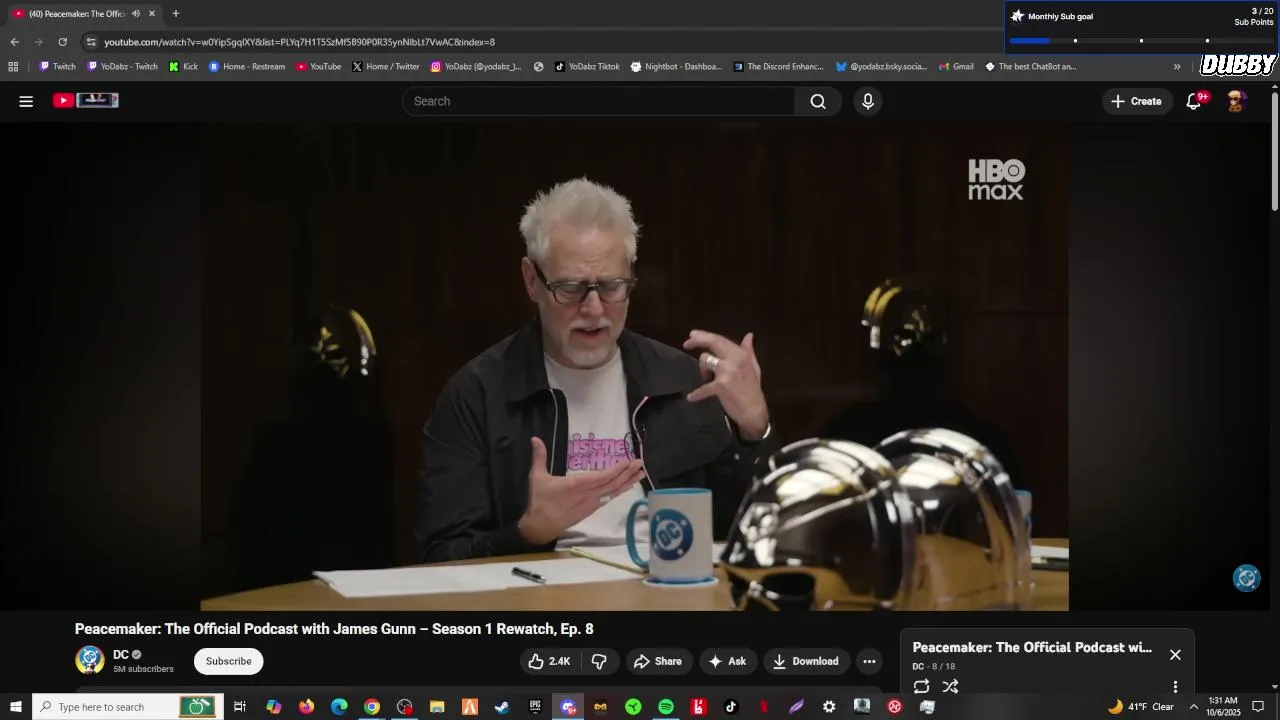Share this video

pyautogui.click(x=658, y=661)
